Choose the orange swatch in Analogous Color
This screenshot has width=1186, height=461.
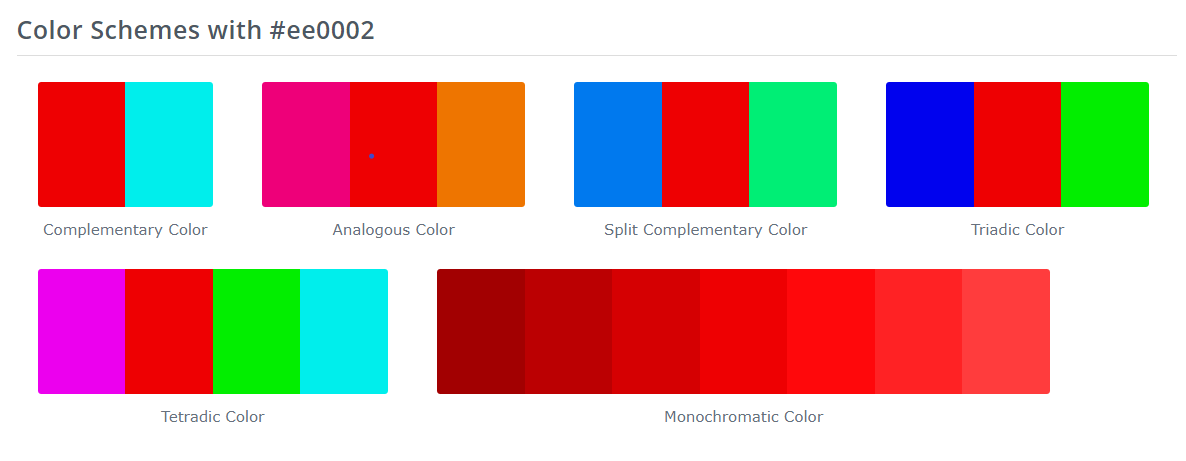(481, 145)
